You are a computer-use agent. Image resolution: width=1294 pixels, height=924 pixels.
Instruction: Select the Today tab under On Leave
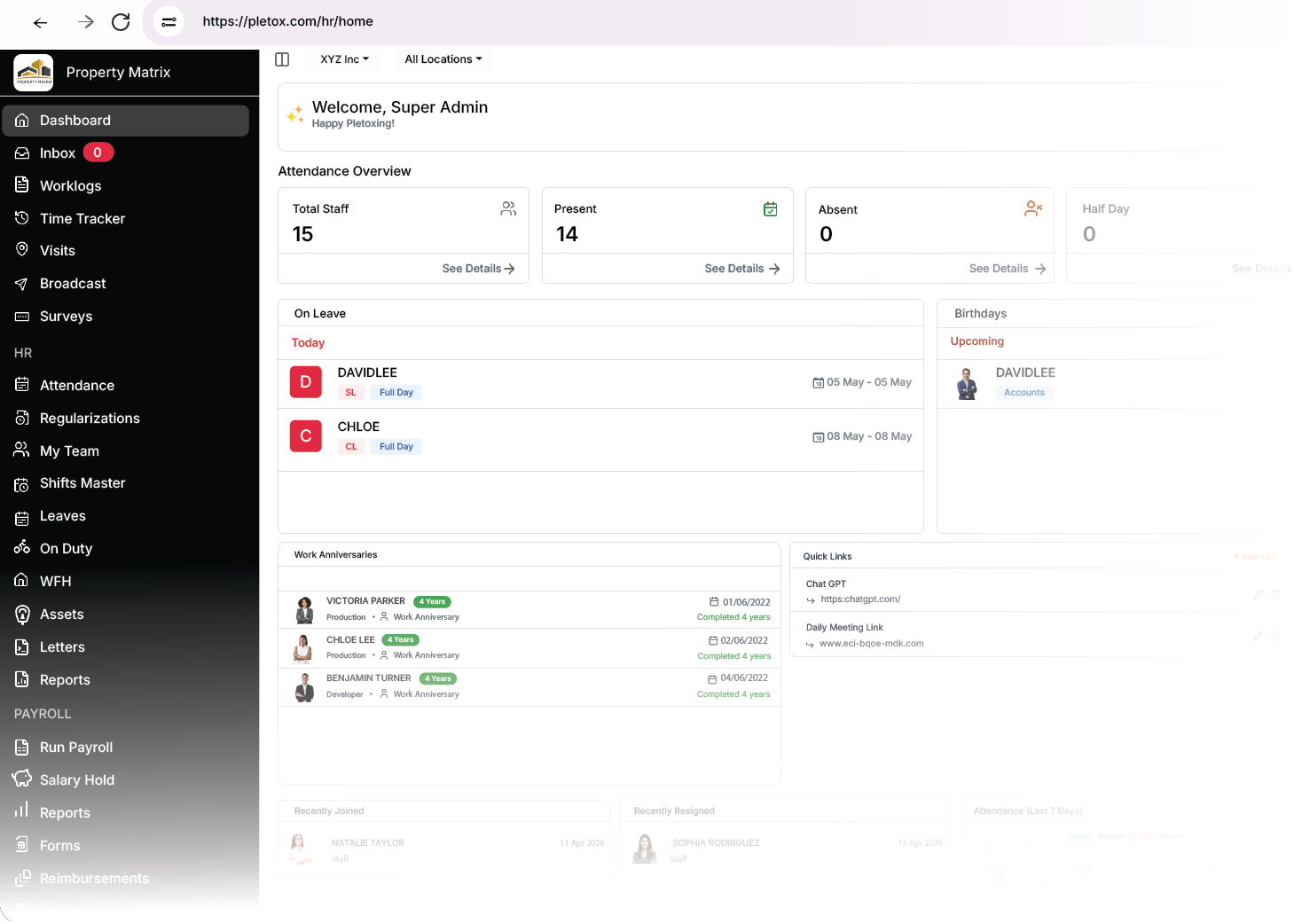[308, 343]
